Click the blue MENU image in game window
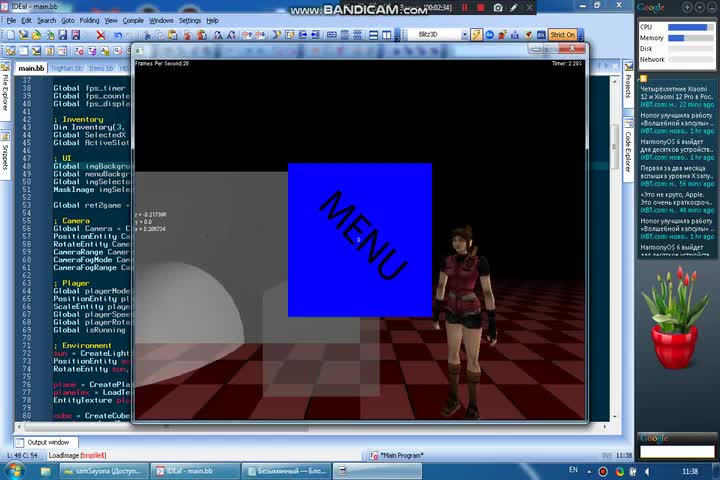The image size is (720, 480). (360, 240)
